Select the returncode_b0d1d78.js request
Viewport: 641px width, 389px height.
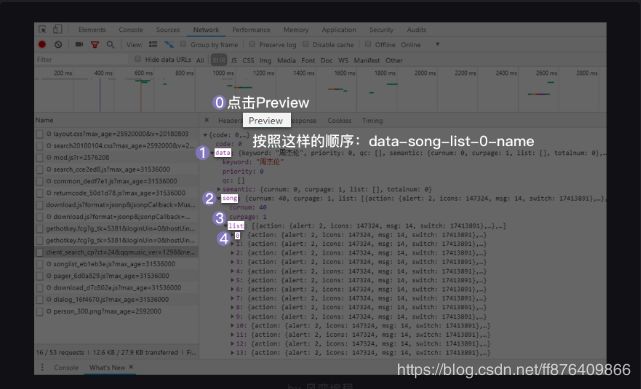pyautogui.click(x=117, y=193)
